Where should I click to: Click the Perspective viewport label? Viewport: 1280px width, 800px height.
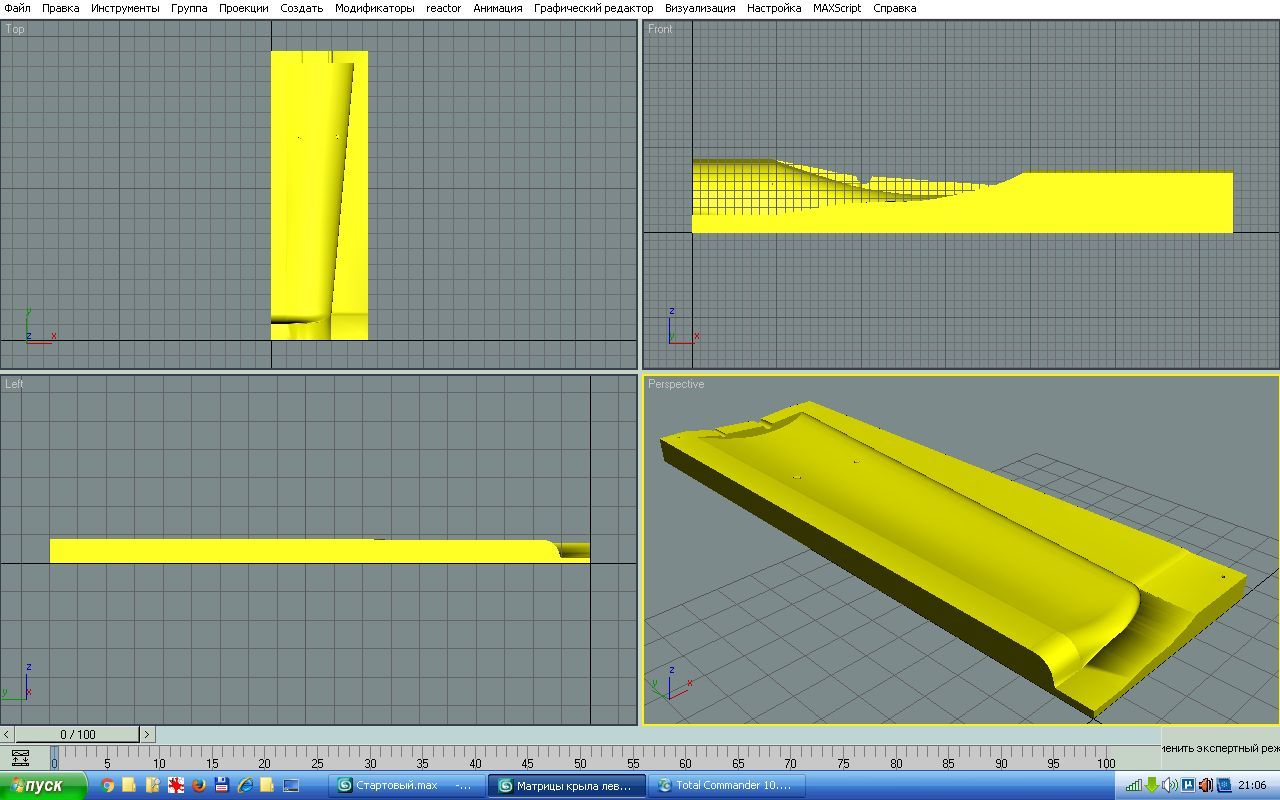pos(676,384)
